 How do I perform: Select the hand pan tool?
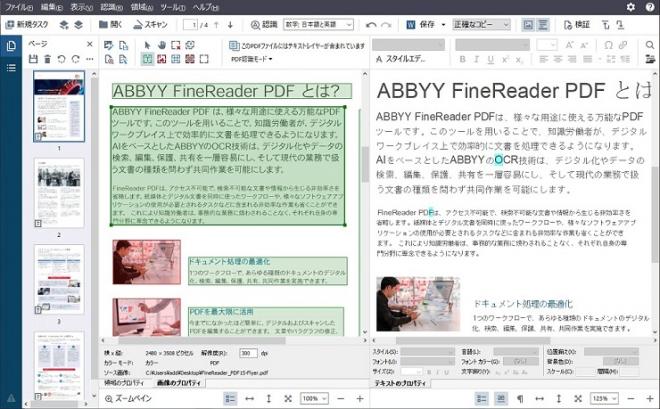(x=162, y=45)
